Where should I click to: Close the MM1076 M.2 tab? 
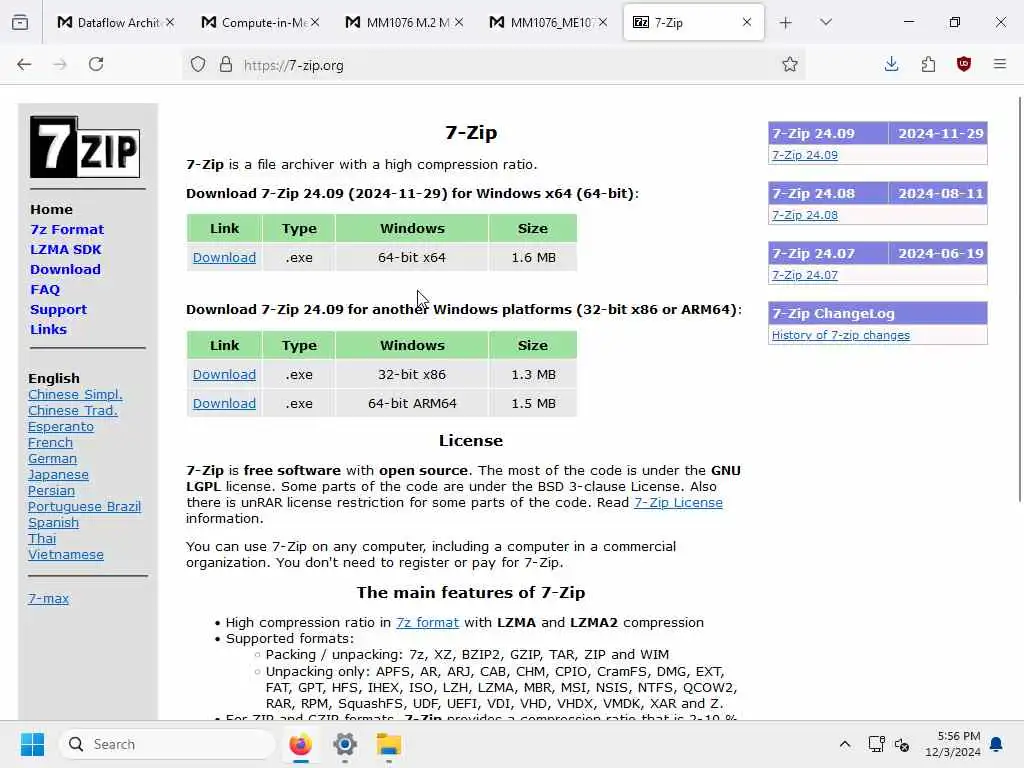click(x=459, y=22)
